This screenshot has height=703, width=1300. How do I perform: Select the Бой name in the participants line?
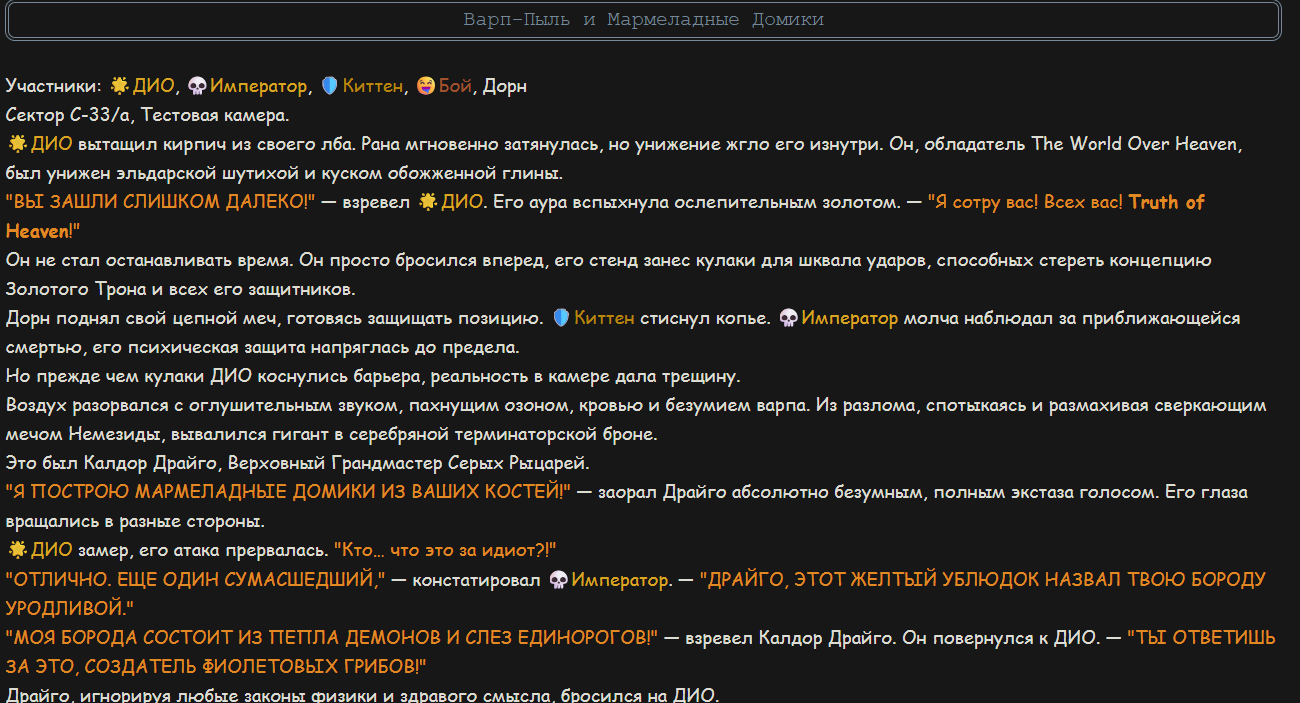(x=455, y=86)
